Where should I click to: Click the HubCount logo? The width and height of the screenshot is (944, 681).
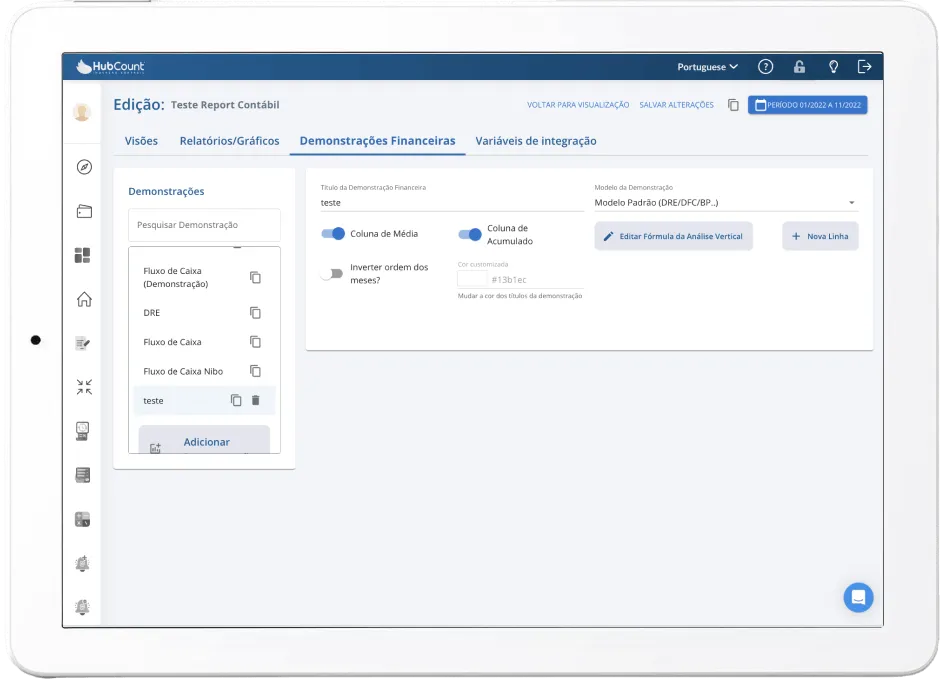point(110,67)
